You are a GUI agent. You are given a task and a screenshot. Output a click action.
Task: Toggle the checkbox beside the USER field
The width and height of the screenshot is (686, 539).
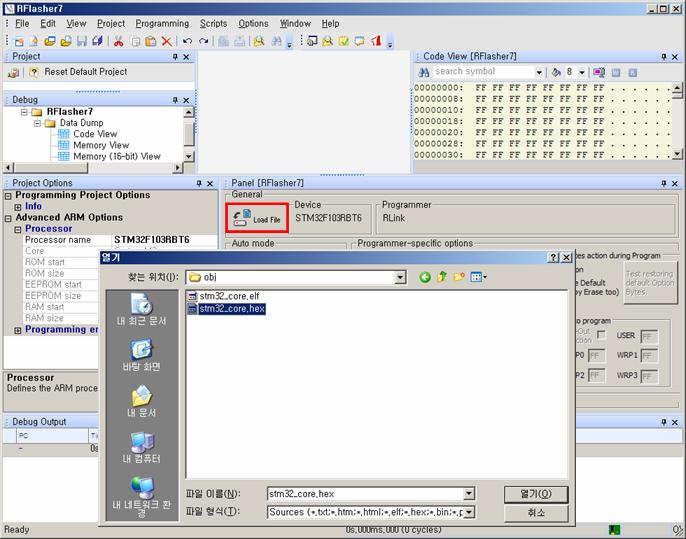coord(601,335)
